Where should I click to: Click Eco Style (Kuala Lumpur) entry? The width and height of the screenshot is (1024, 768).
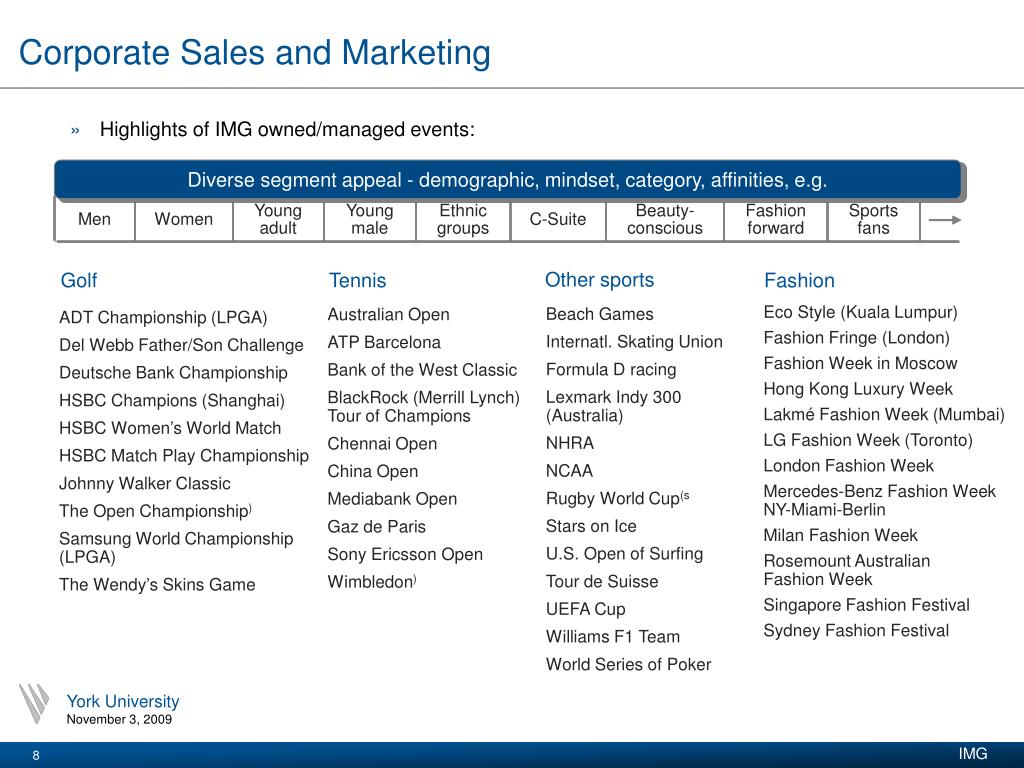860,313
